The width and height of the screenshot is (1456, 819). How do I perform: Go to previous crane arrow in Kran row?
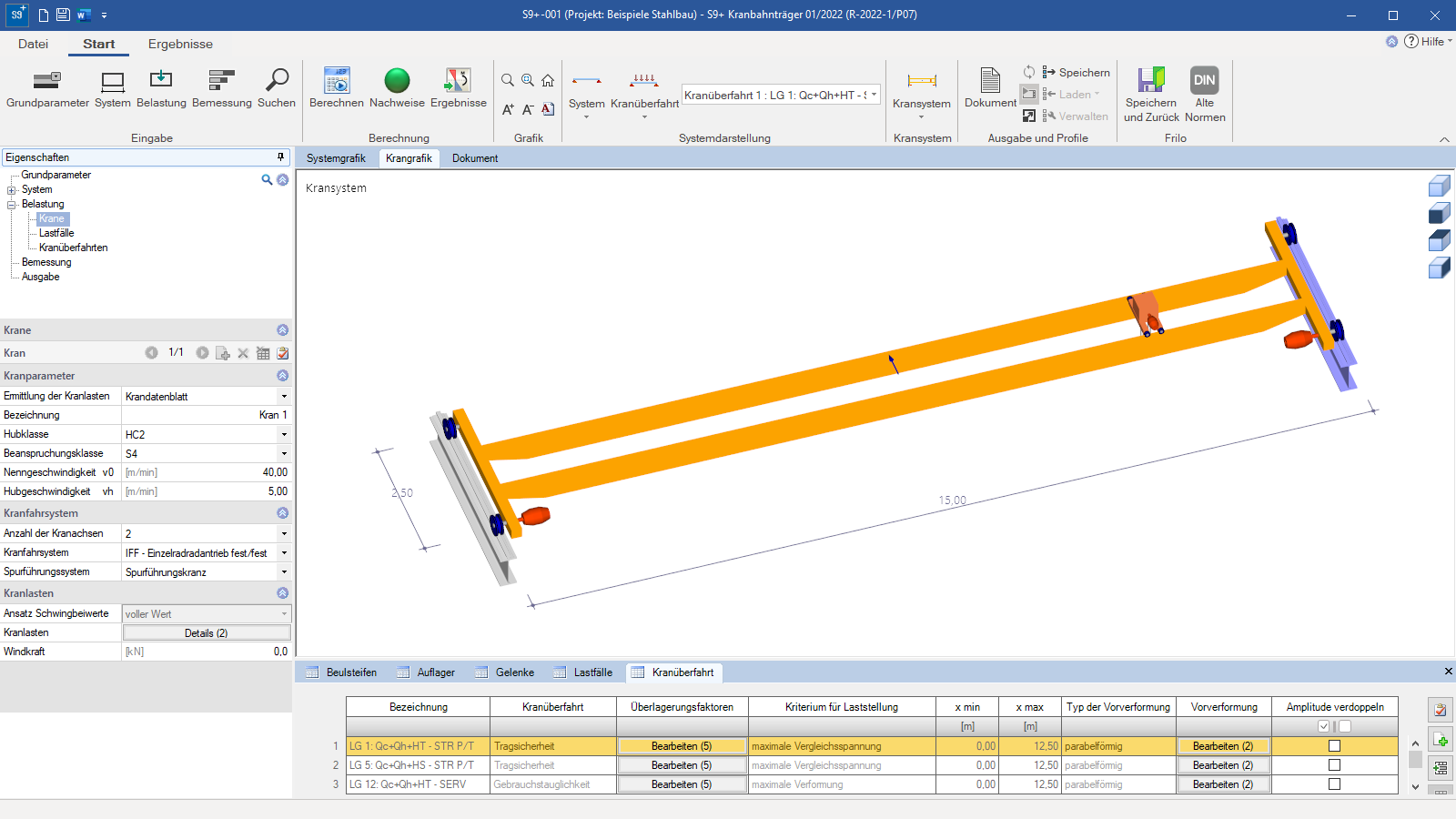coord(151,352)
